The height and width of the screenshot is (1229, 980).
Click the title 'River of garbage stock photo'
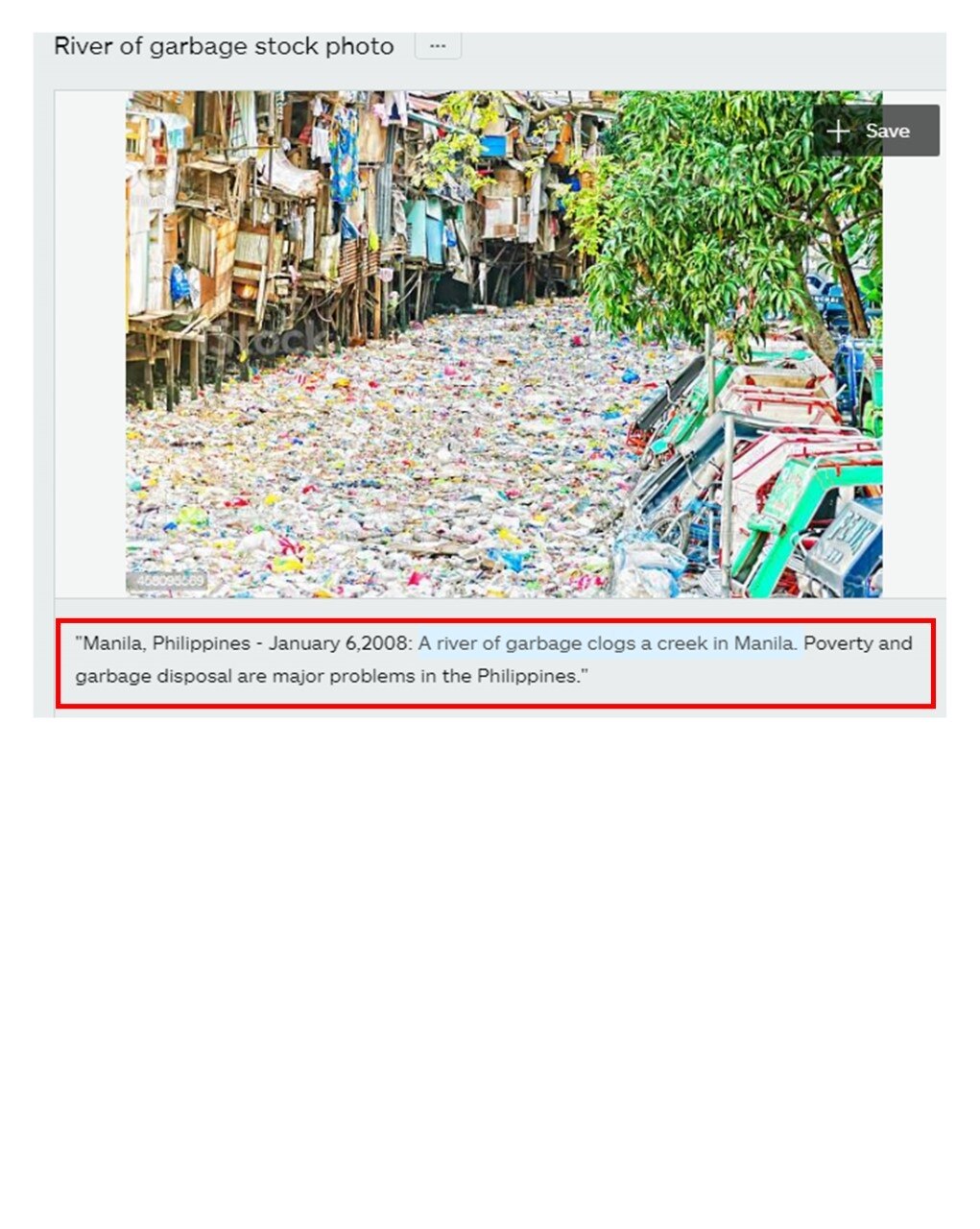224,46
